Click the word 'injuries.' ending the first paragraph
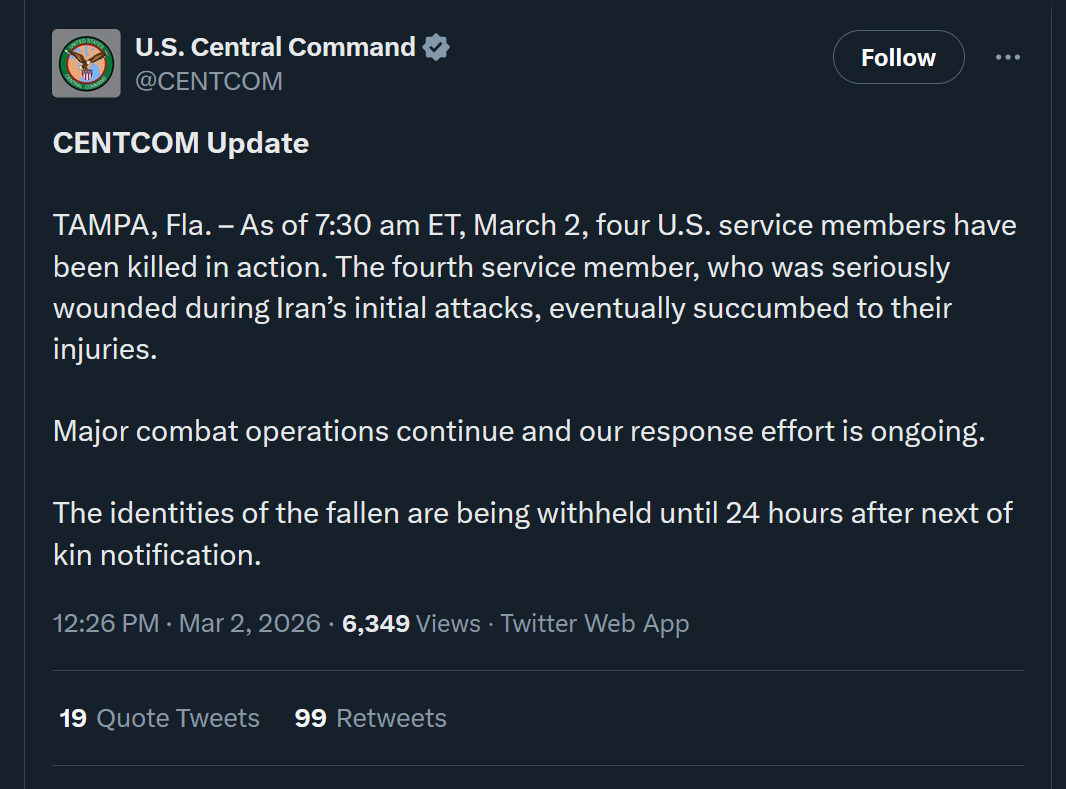This screenshot has width=1066, height=789. (x=105, y=349)
